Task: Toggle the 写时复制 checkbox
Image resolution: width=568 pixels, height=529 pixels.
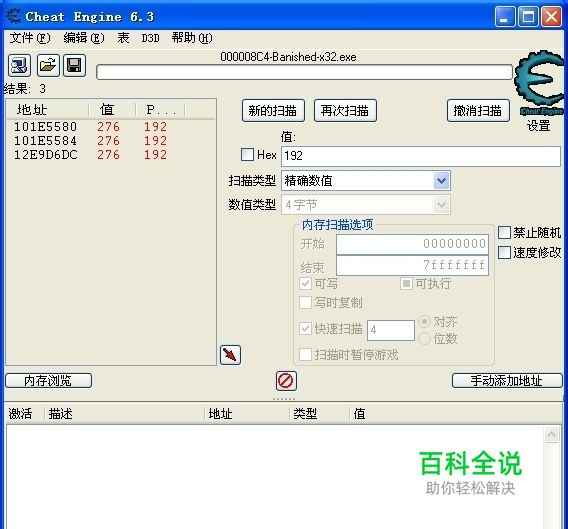Action: [x=305, y=303]
